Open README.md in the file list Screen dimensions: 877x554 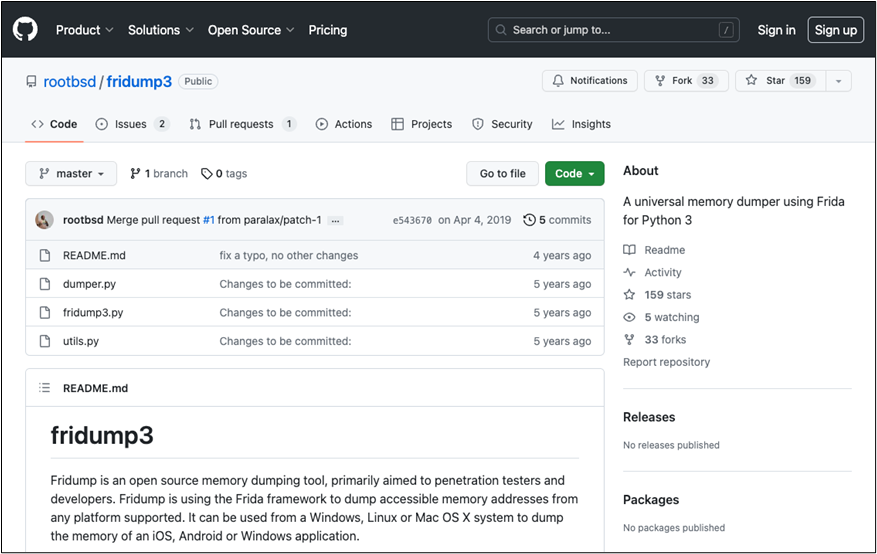pos(94,255)
